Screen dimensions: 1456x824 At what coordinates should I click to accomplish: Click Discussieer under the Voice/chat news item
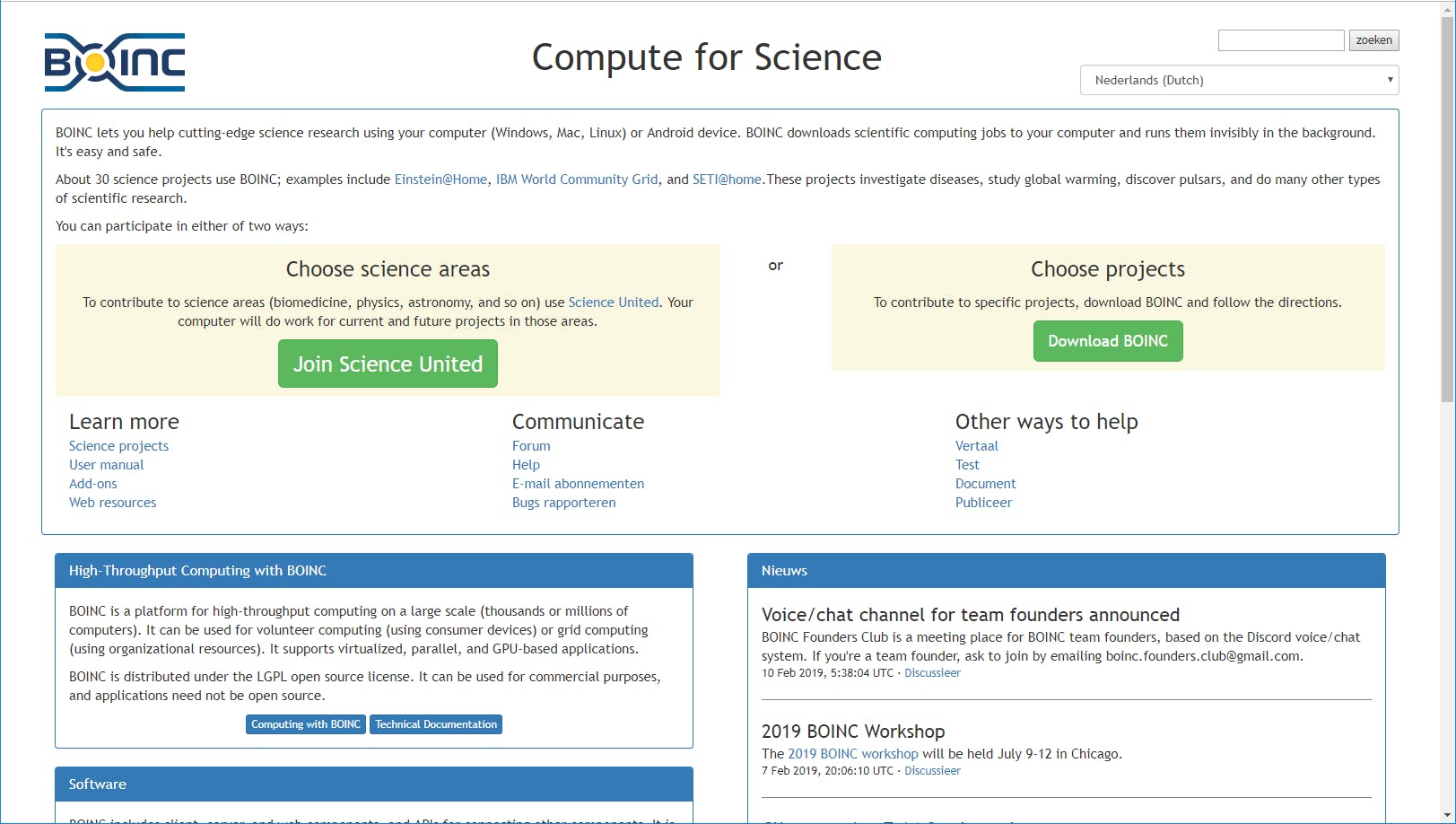(x=932, y=673)
